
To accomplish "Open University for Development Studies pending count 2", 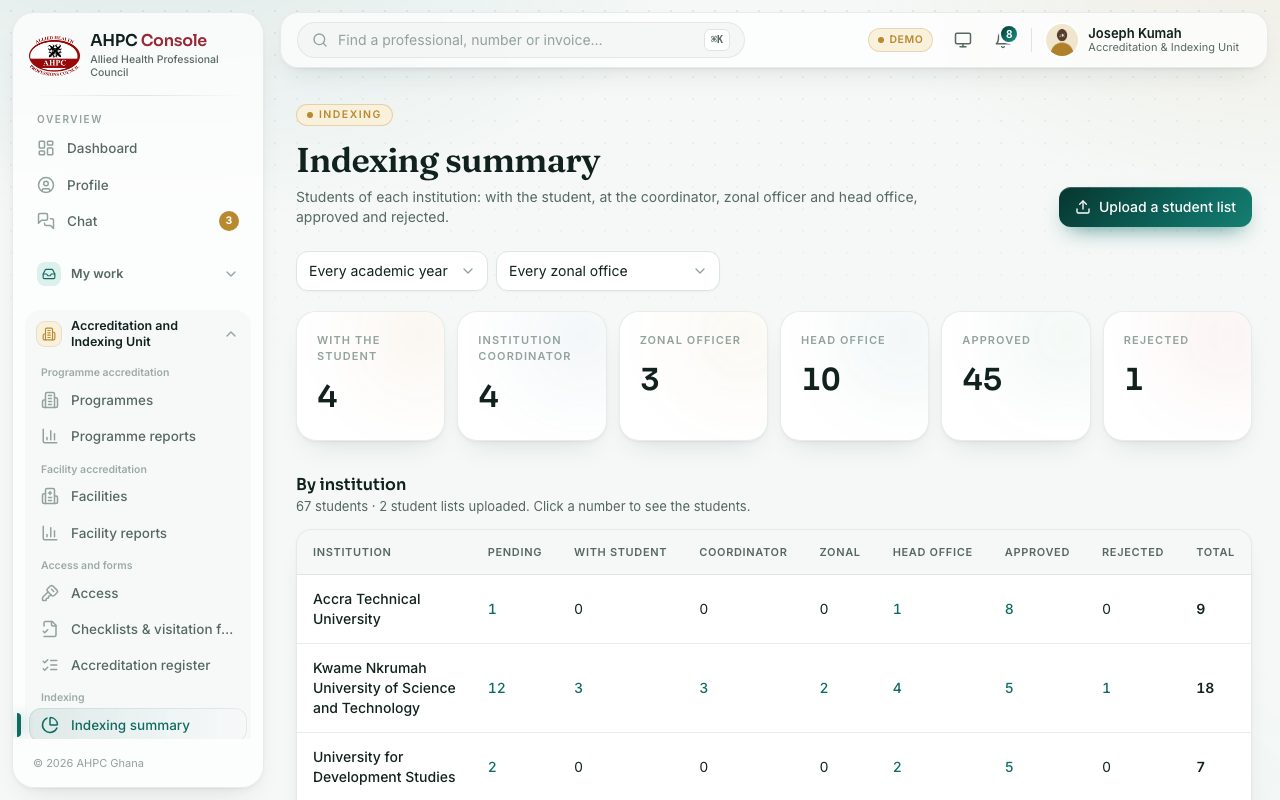I will 492,767.
